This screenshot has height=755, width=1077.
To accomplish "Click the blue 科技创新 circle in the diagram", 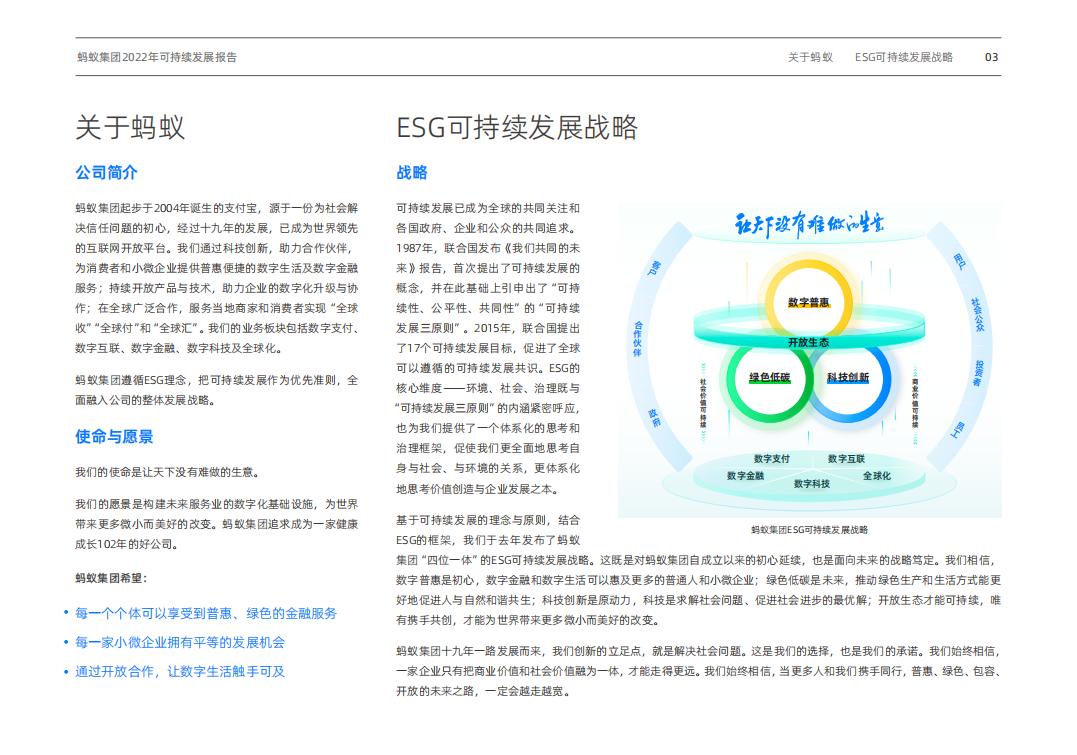I will 848,377.
